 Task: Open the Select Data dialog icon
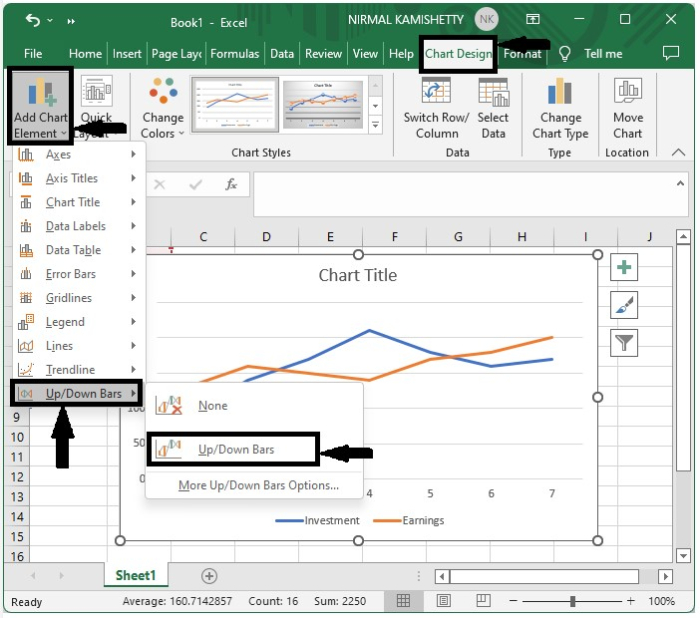(493, 92)
